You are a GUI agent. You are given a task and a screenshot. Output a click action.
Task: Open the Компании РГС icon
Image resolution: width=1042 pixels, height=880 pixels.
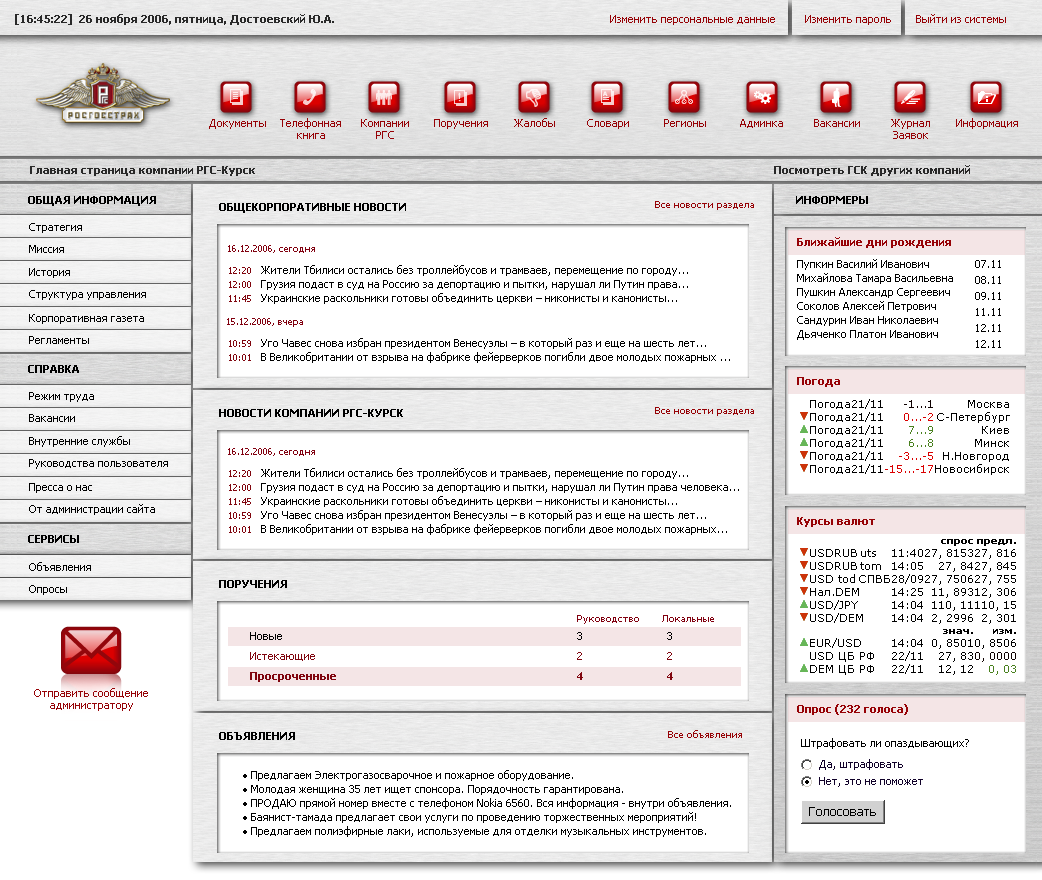click(x=384, y=97)
